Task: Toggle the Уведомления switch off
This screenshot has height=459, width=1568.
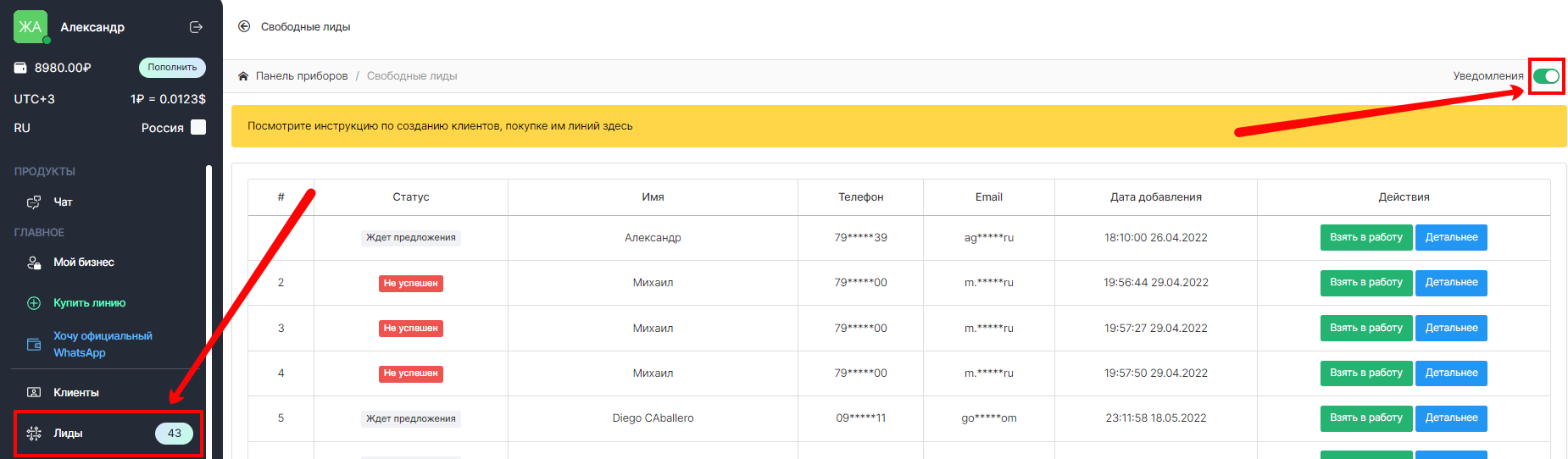Action: click(1546, 76)
